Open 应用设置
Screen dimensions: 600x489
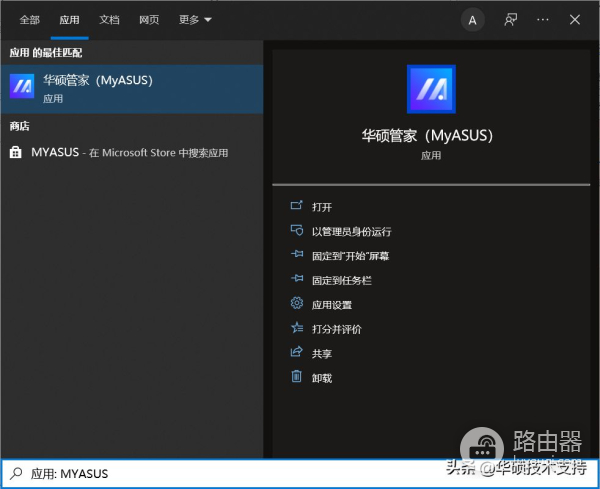(332, 305)
